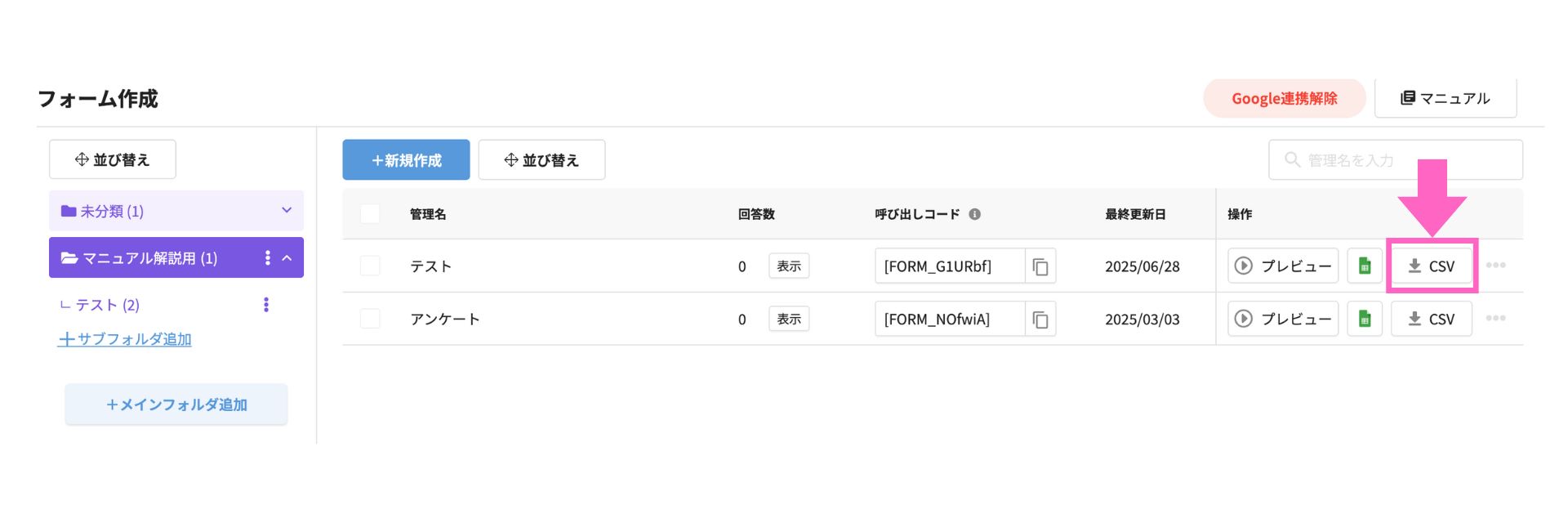This screenshot has height=523, width=1568.
Task: Open テスト subfolder three-dot menu
Action: 266,305
